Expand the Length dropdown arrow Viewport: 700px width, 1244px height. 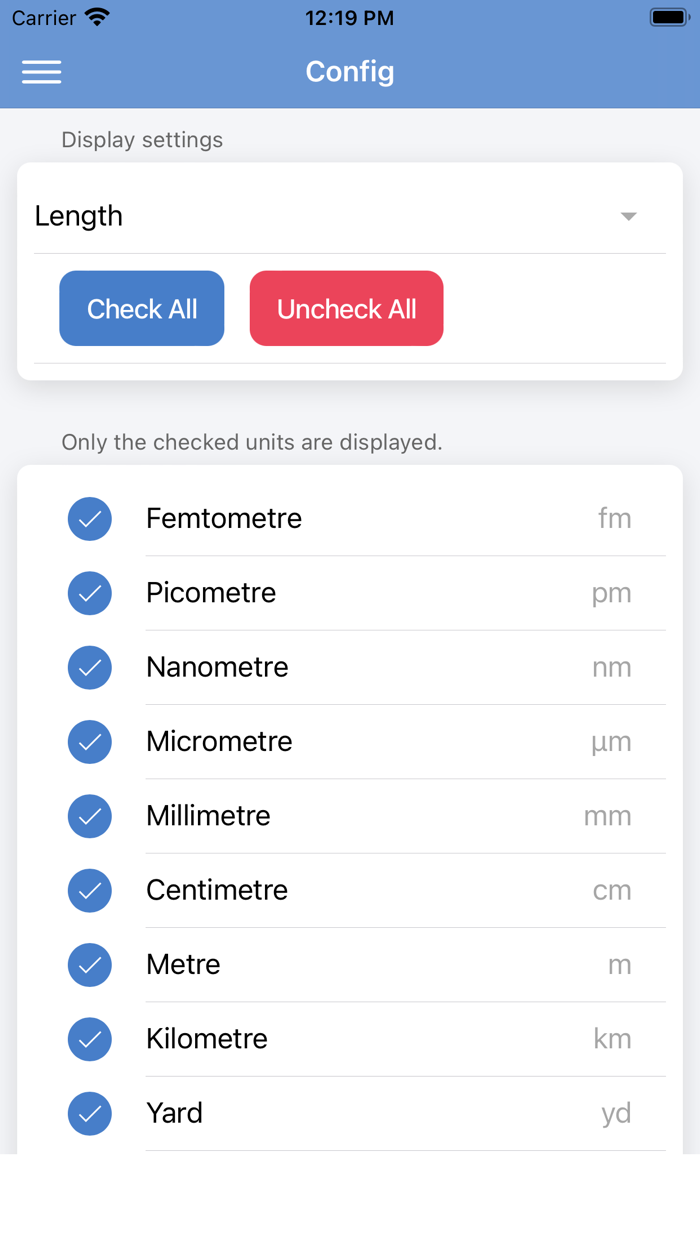tap(628, 216)
